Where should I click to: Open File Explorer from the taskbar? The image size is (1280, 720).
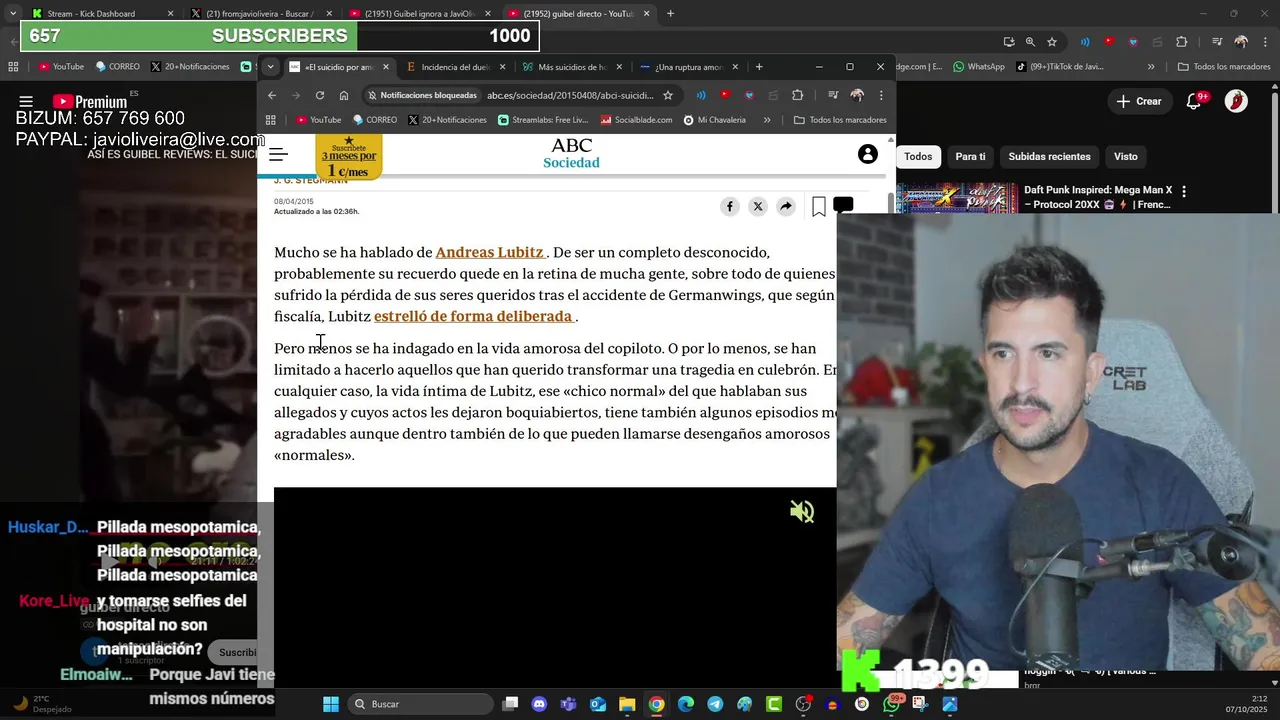627,704
